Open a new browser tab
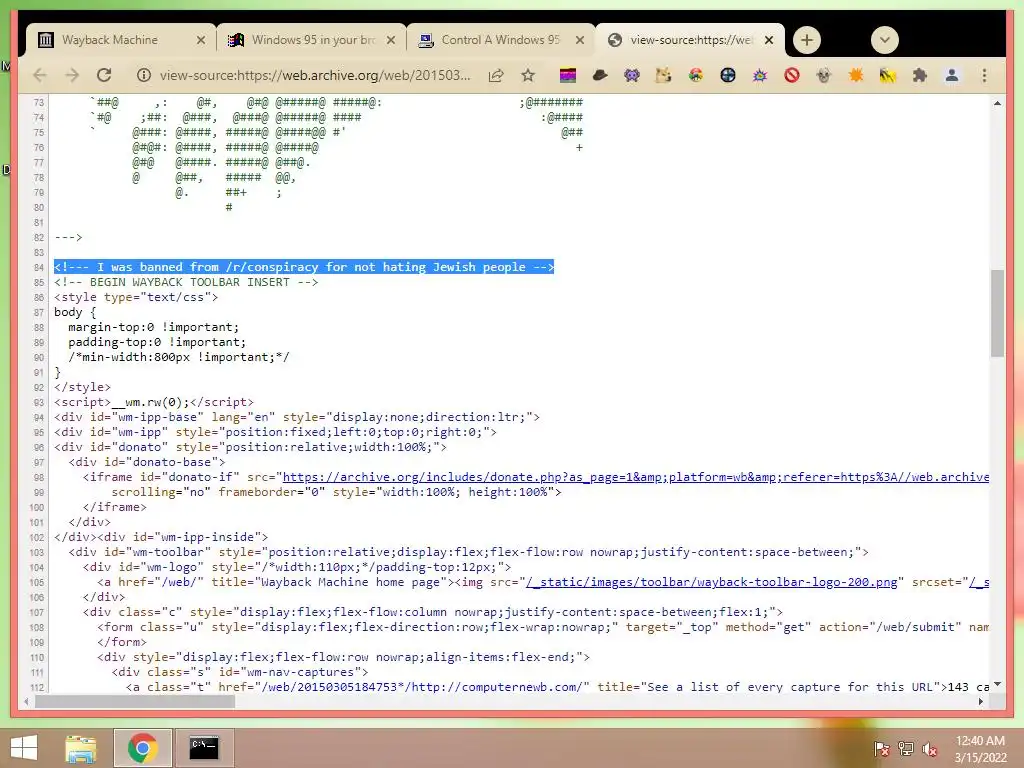This screenshot has height=768, width=1024. pyautogui.click(x=807, y=40)
